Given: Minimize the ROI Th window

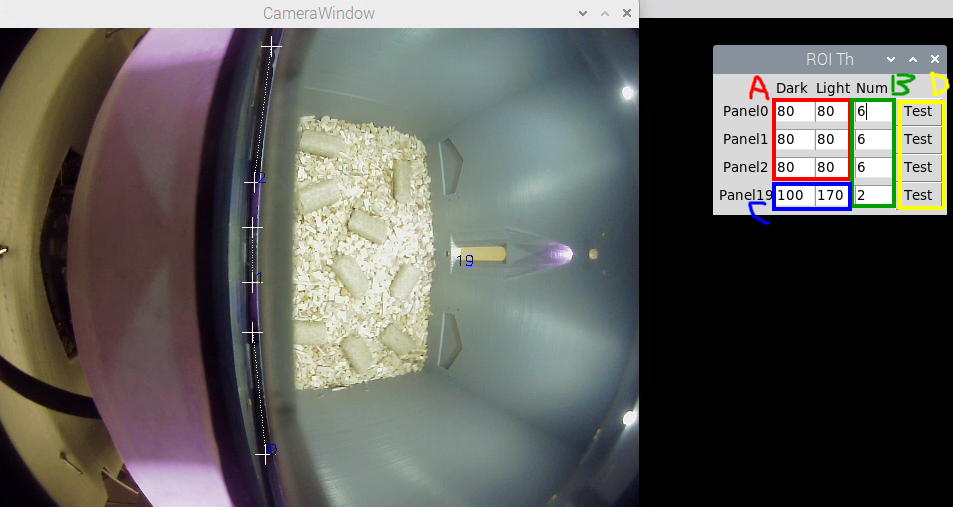Looking at the screenshot, I should tap(891, 60).
